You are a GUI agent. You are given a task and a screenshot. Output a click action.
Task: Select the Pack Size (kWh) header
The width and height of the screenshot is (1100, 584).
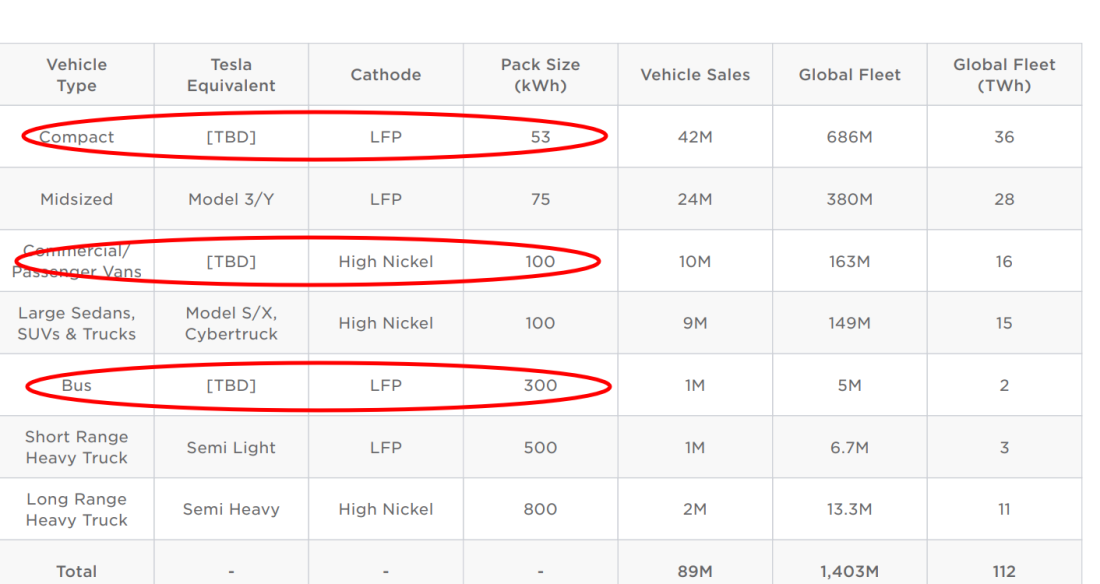[x=540, y=75]
